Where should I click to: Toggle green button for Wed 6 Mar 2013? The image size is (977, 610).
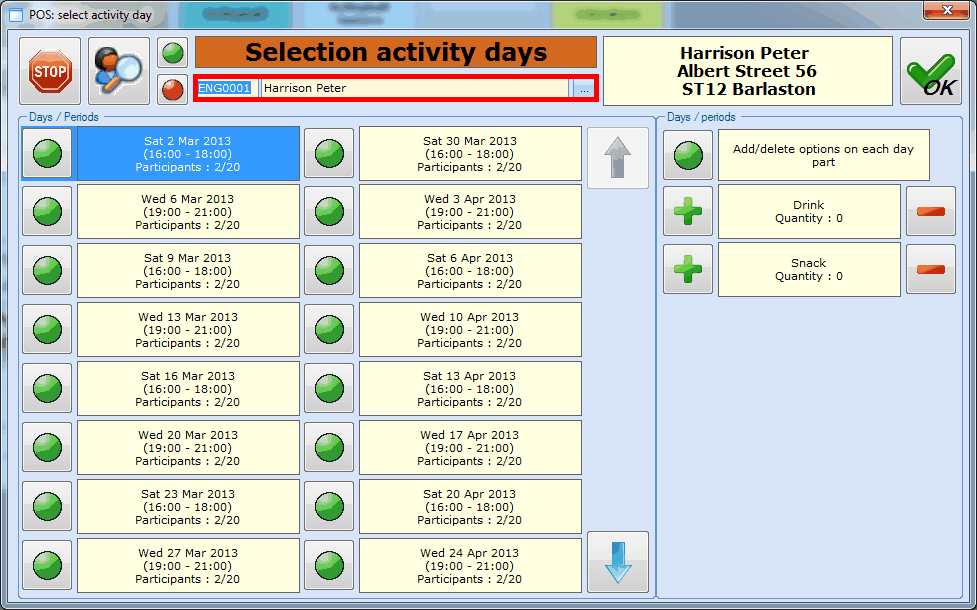[x=47, y=212]
